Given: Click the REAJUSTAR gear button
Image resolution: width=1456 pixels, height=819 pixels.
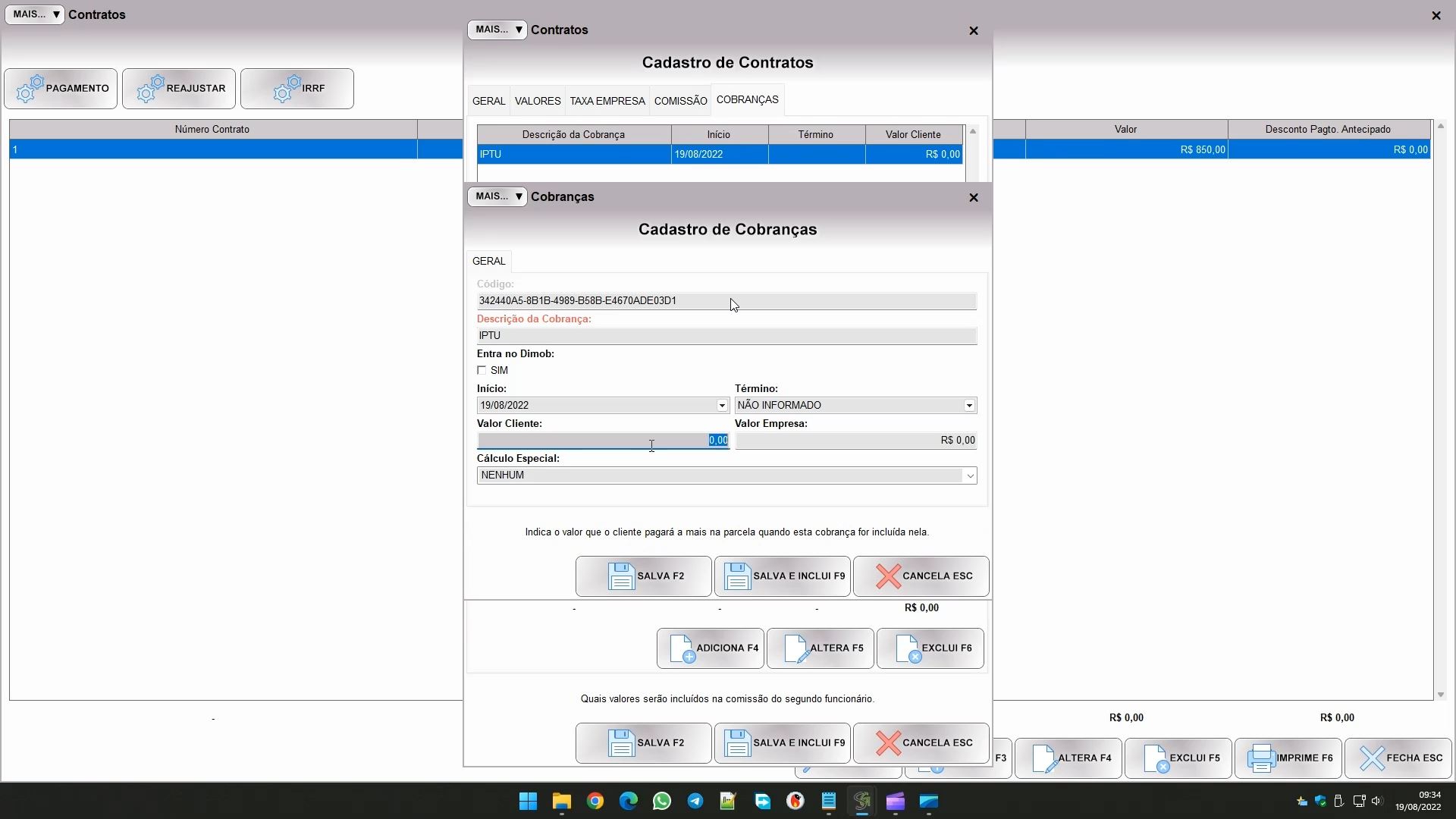Looking at the screenshot, I should [179, 89].
